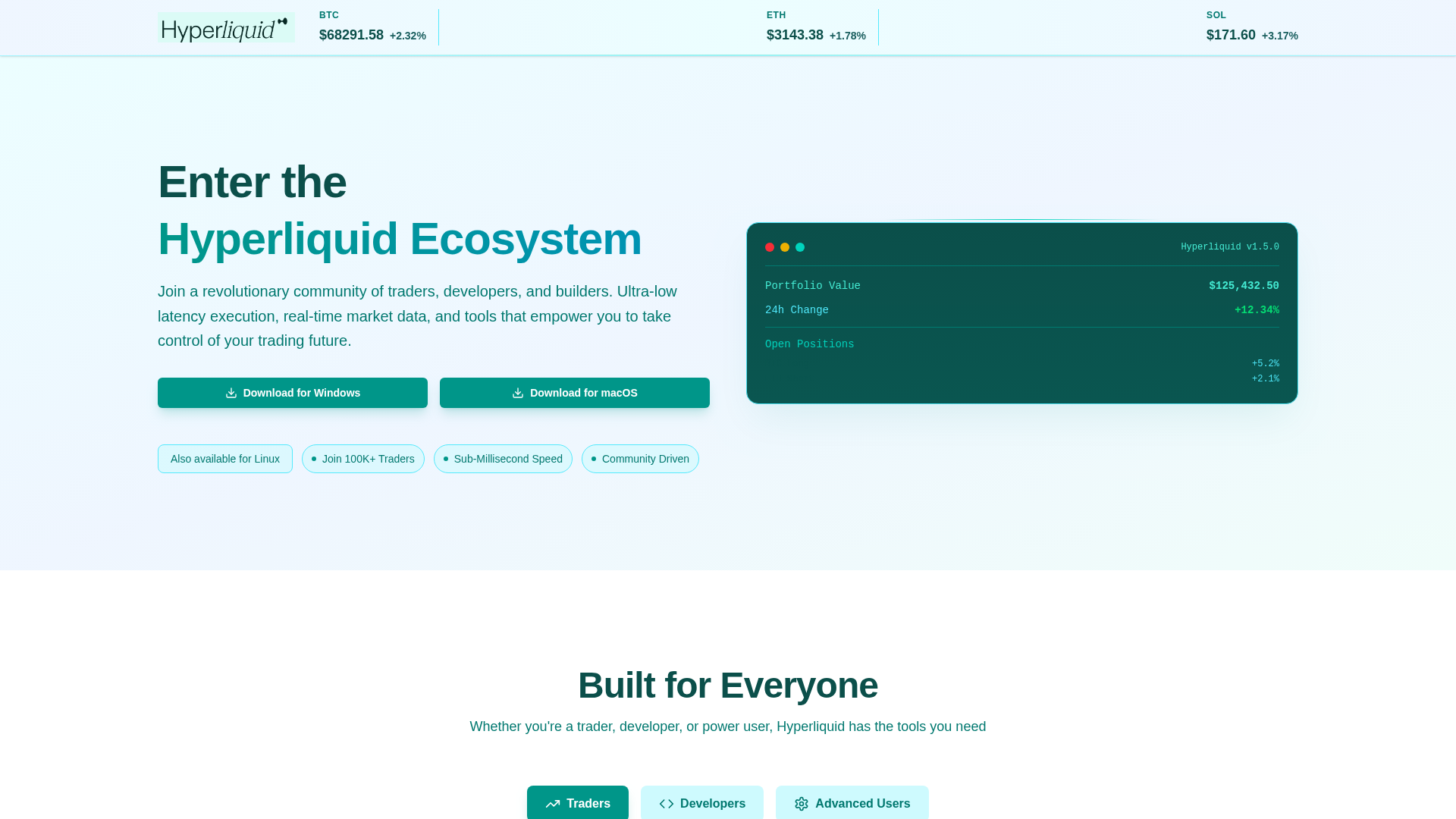Click the download icon in the Windows button
Screen dimensions: 1456x819
[x=231, y=393]
